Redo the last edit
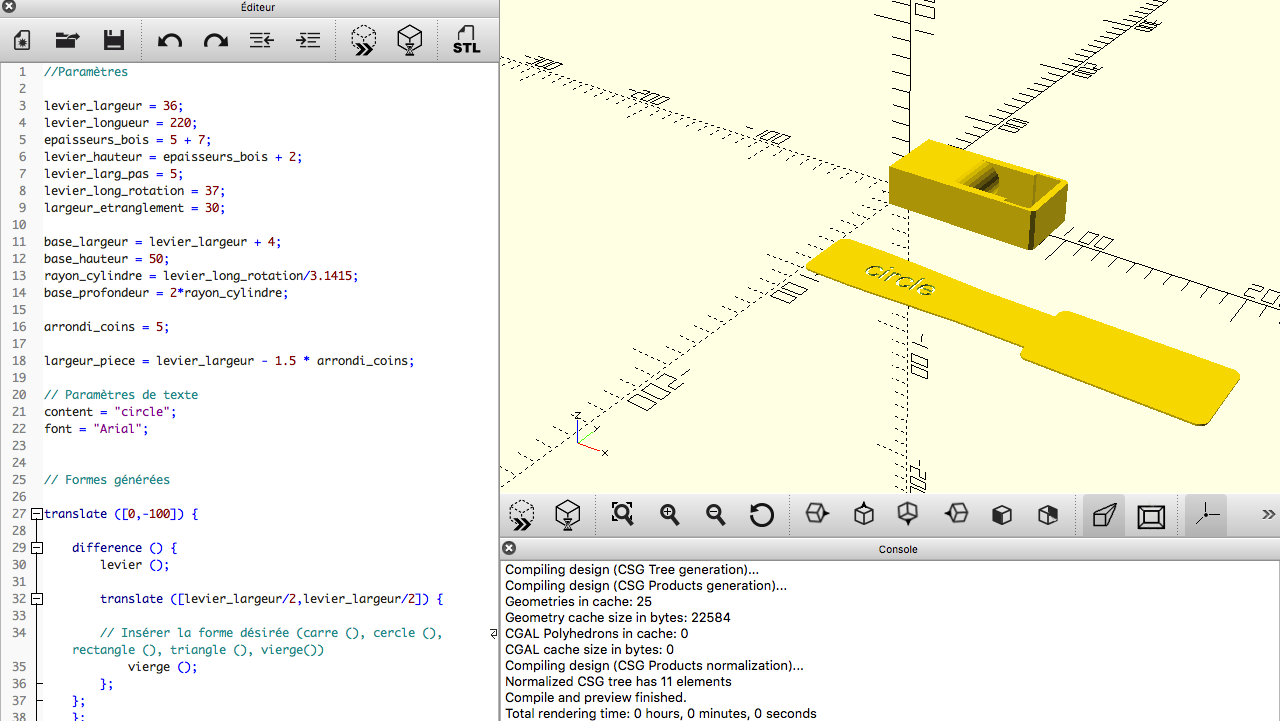1280x721 pixels. tap(215, 41)
